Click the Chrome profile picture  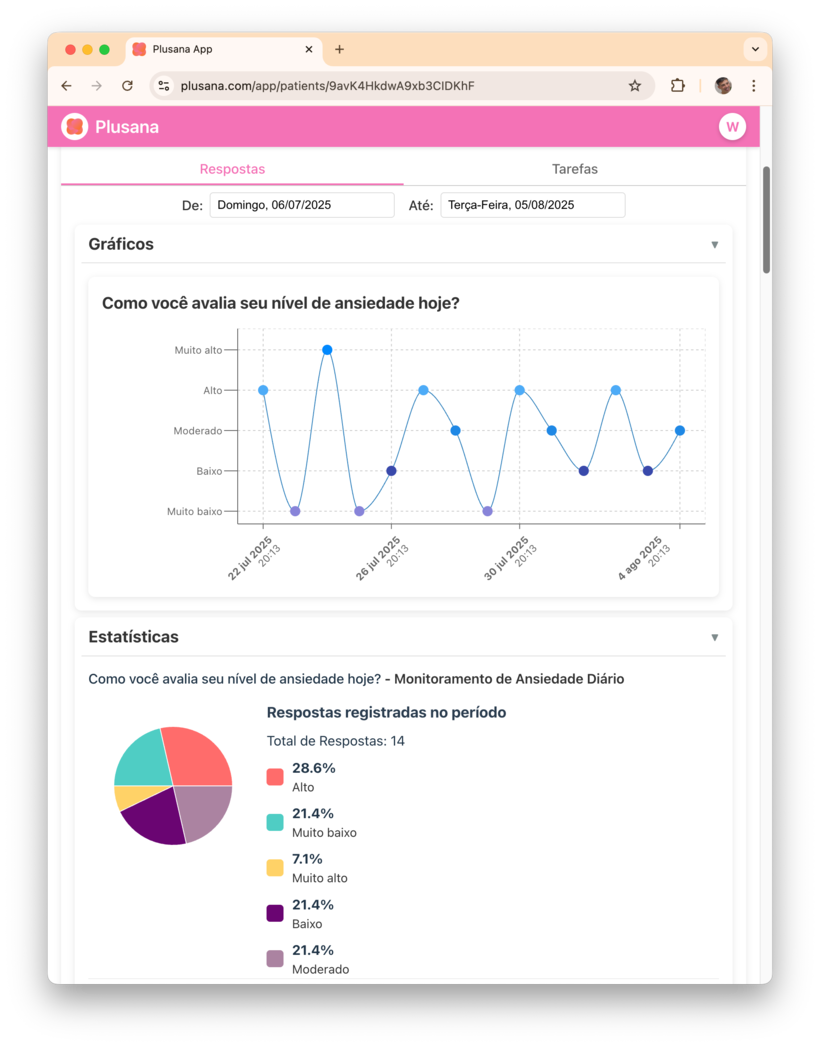point(723,86)
